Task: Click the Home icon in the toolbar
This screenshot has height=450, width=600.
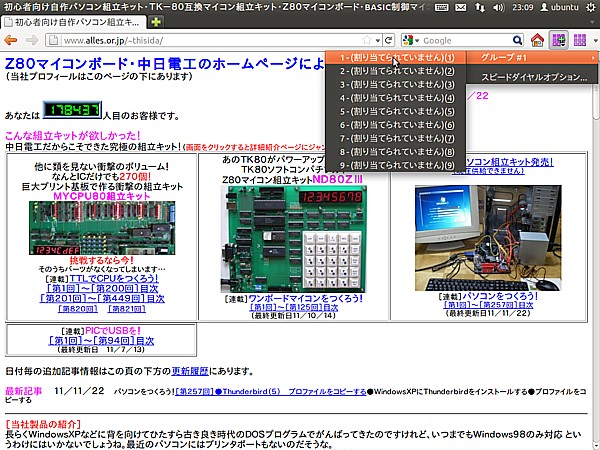Action: point(537,40)
